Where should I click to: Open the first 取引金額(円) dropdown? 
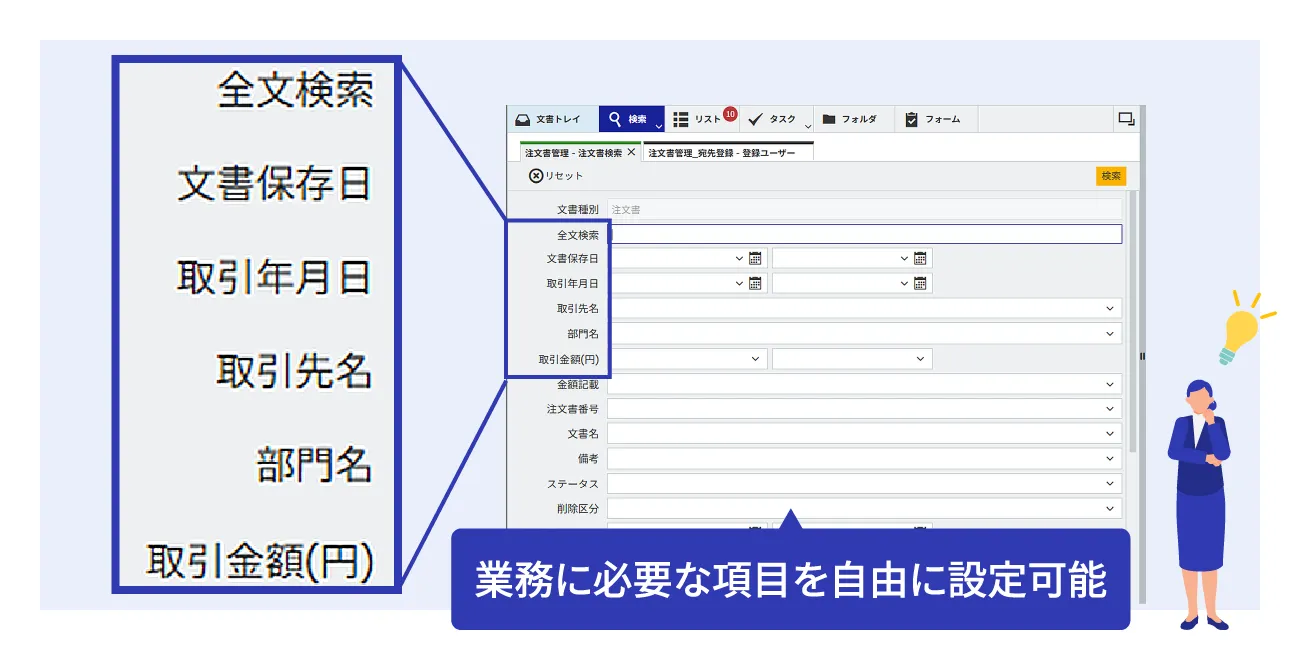tap(755, 358)
